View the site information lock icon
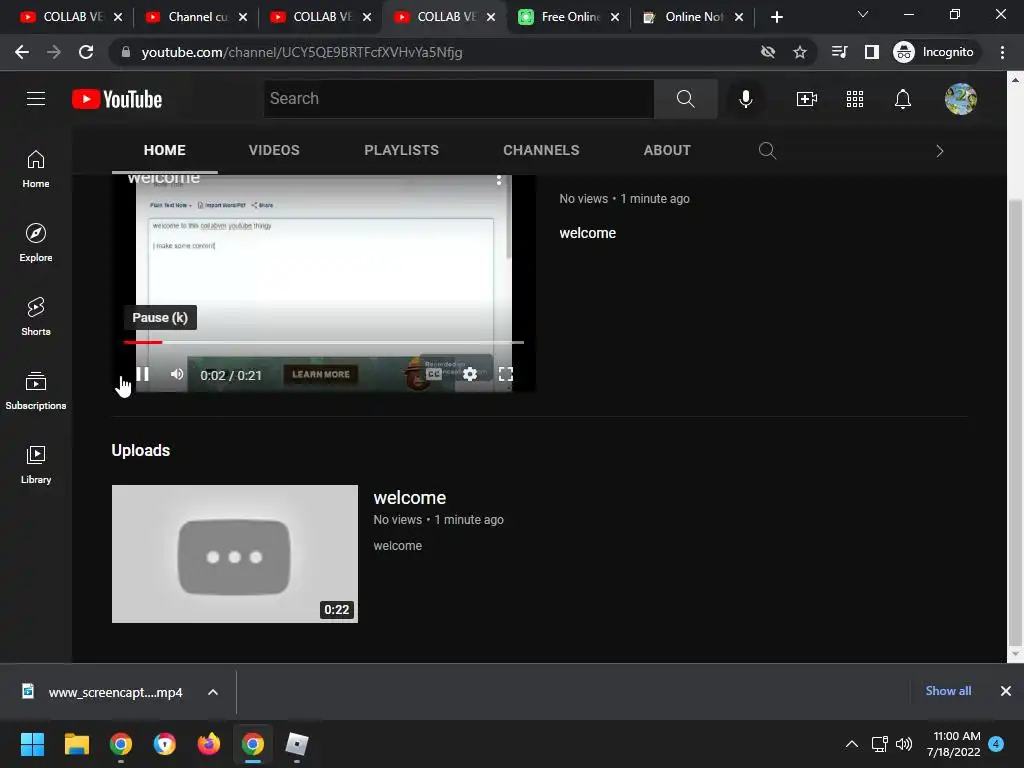Image resolution: width=1024 pixels, height=768 pixels. [125, 52]
